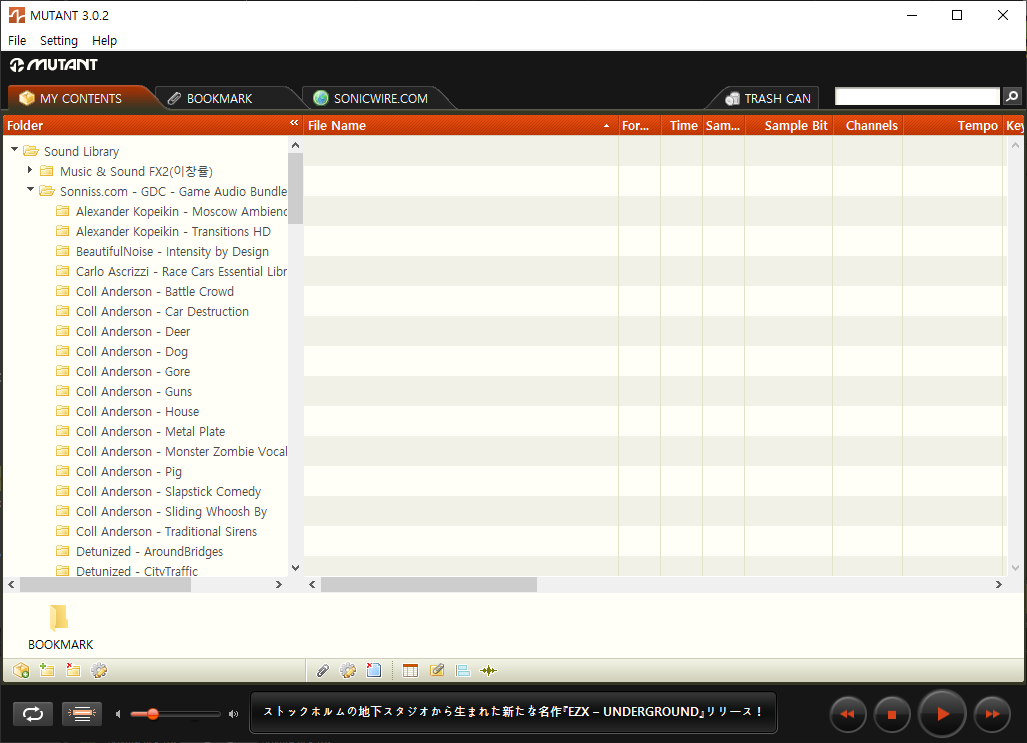Image resolution: width=1027 pixels, height=743 pixels.
Task: Open the File menu
Action: (17, 41)
